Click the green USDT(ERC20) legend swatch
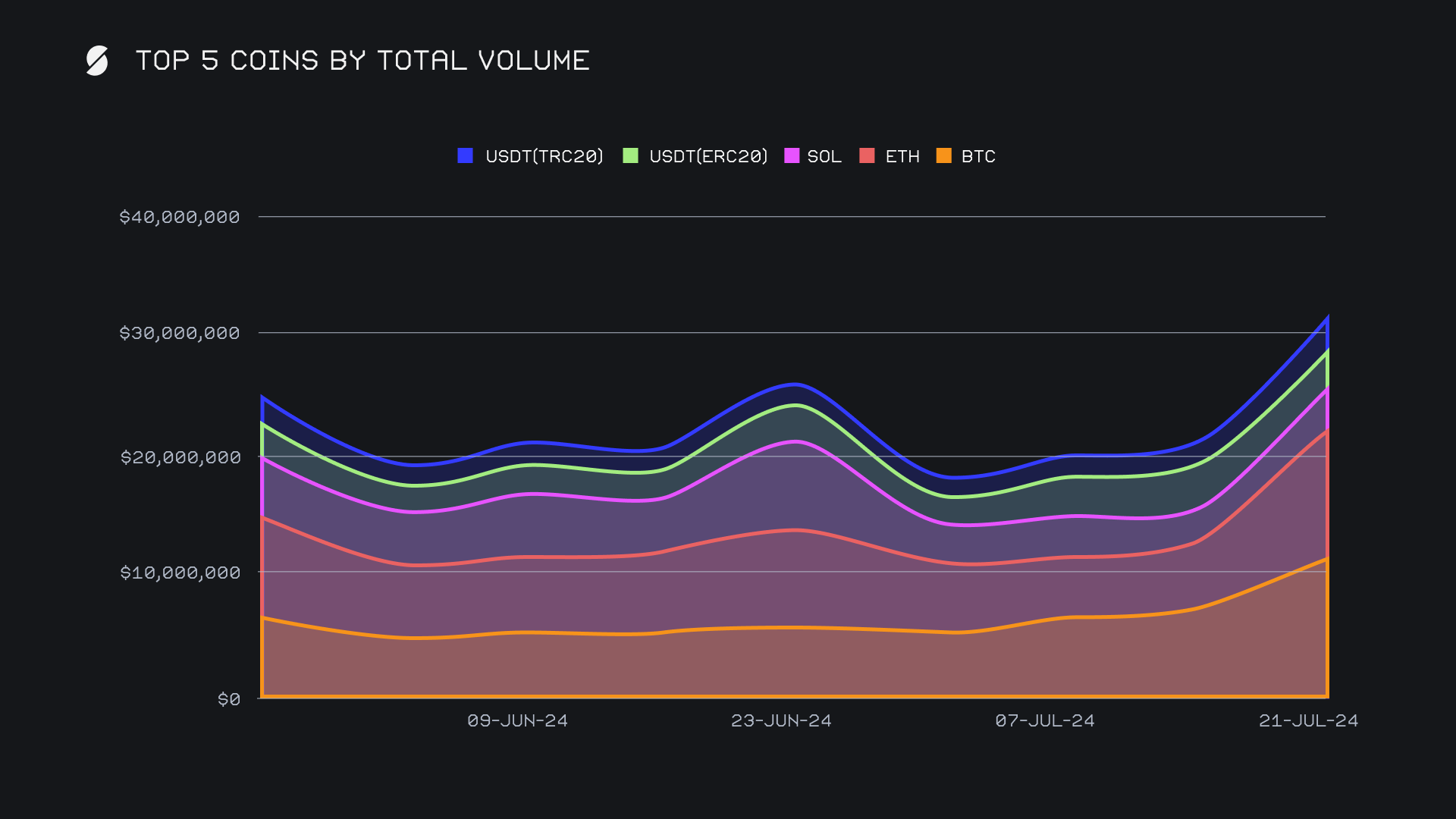The image size is (1456, 819). [630, 155]
